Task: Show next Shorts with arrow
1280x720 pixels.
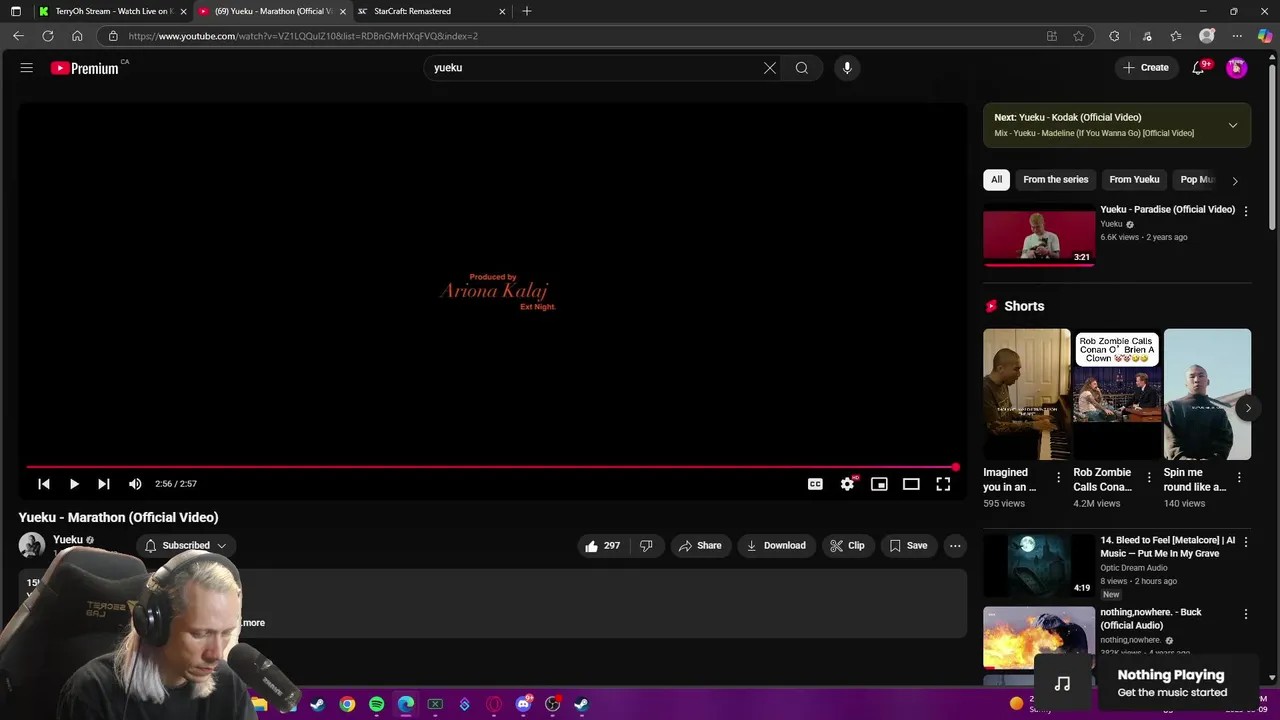Action: pyautogui.click(x=1248, y=408)
